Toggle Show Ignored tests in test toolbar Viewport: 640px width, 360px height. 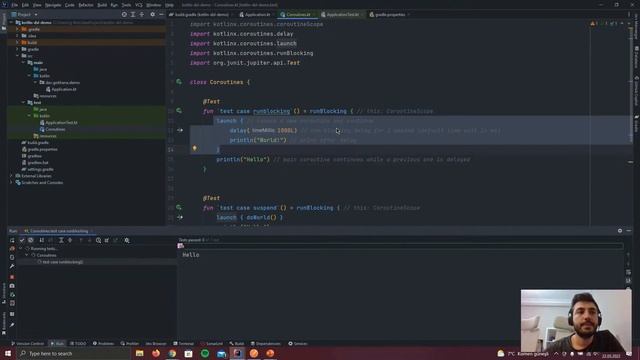tap(31, 240)
